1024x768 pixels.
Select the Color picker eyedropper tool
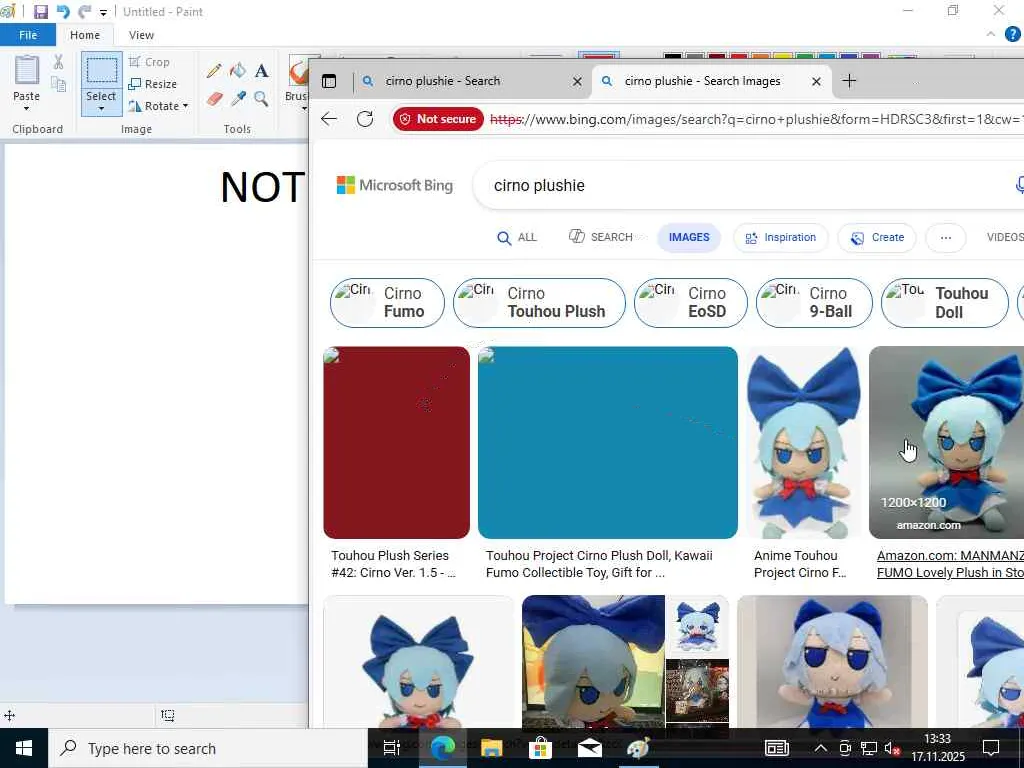238,99
